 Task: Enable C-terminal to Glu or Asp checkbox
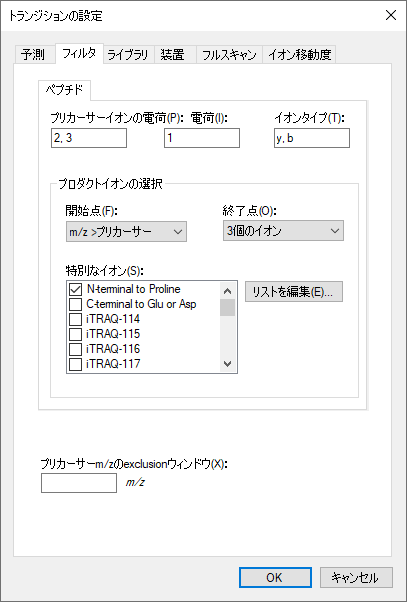click(x=75, y=304)
